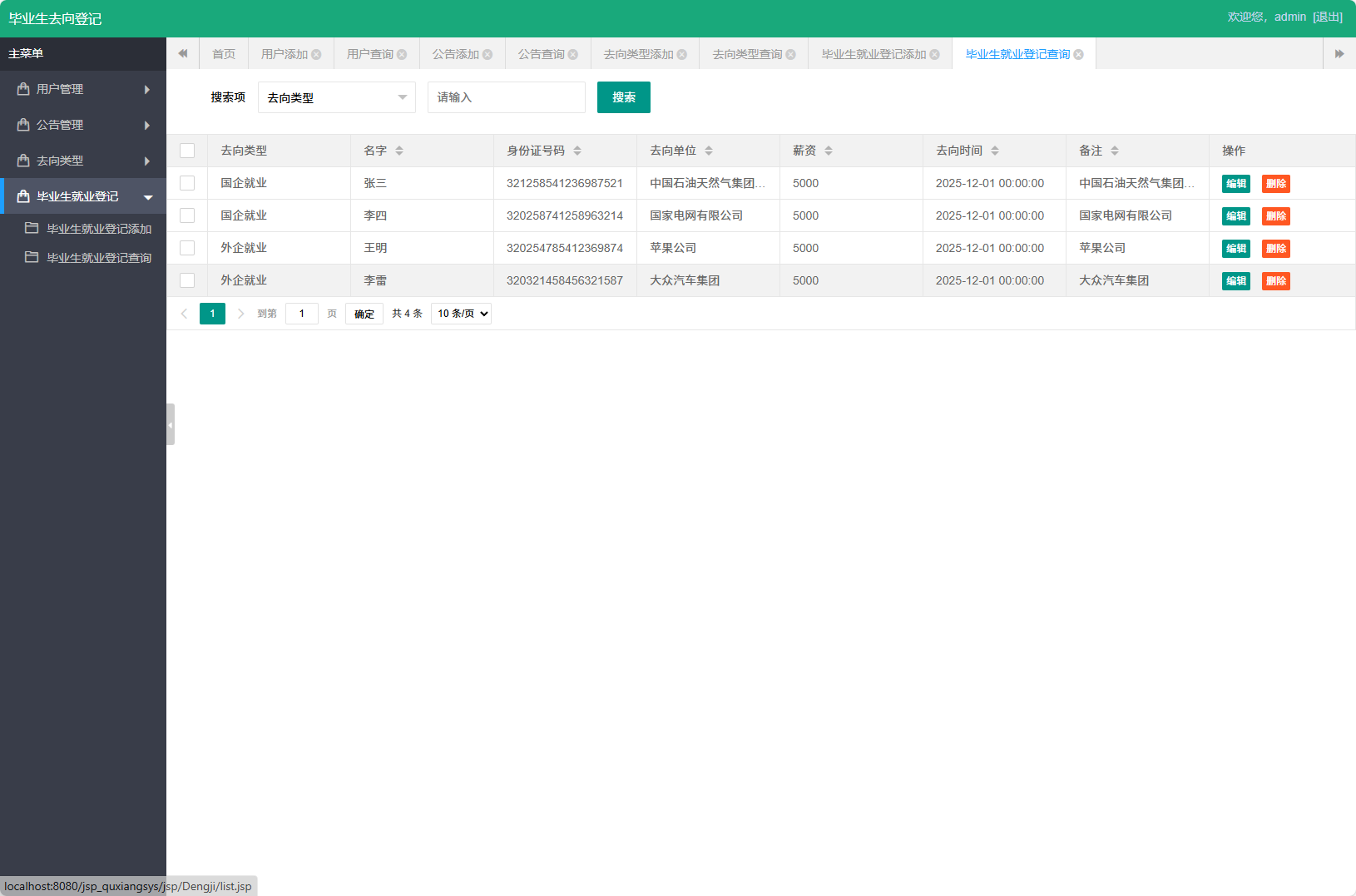Open the 10 条/页 page size dropdown

[461, 314]
